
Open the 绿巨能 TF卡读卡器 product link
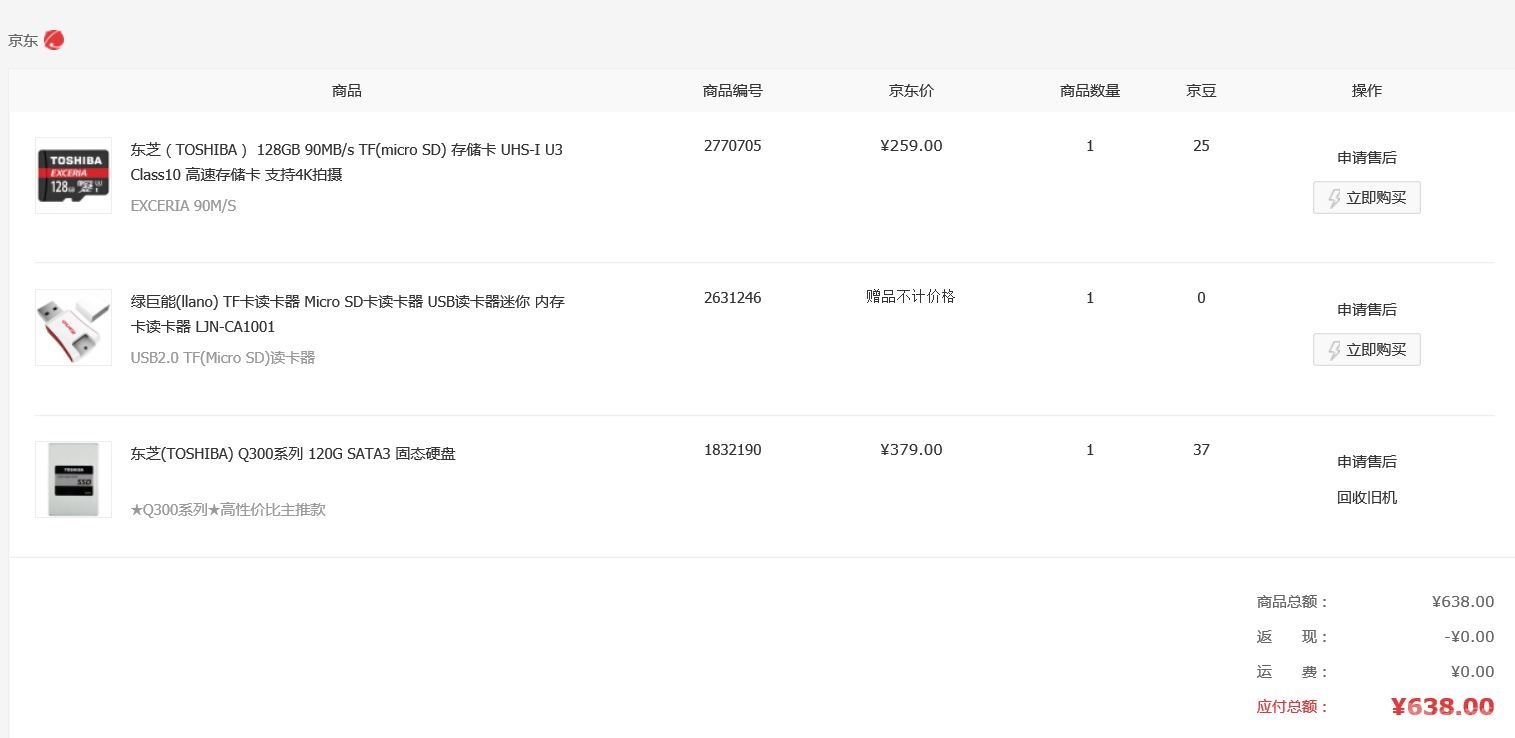[x=348, y=314]
